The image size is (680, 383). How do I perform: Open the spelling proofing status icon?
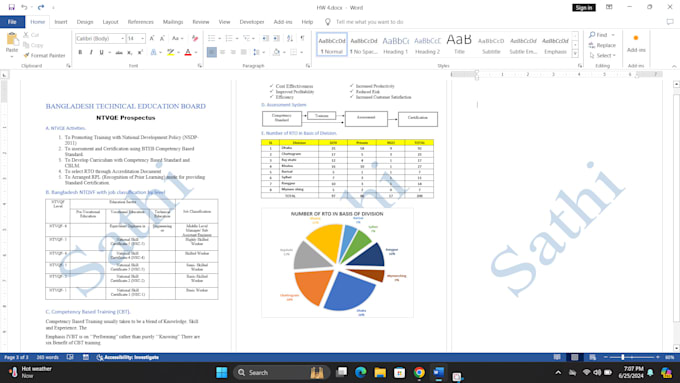click(x=70, y=357)
